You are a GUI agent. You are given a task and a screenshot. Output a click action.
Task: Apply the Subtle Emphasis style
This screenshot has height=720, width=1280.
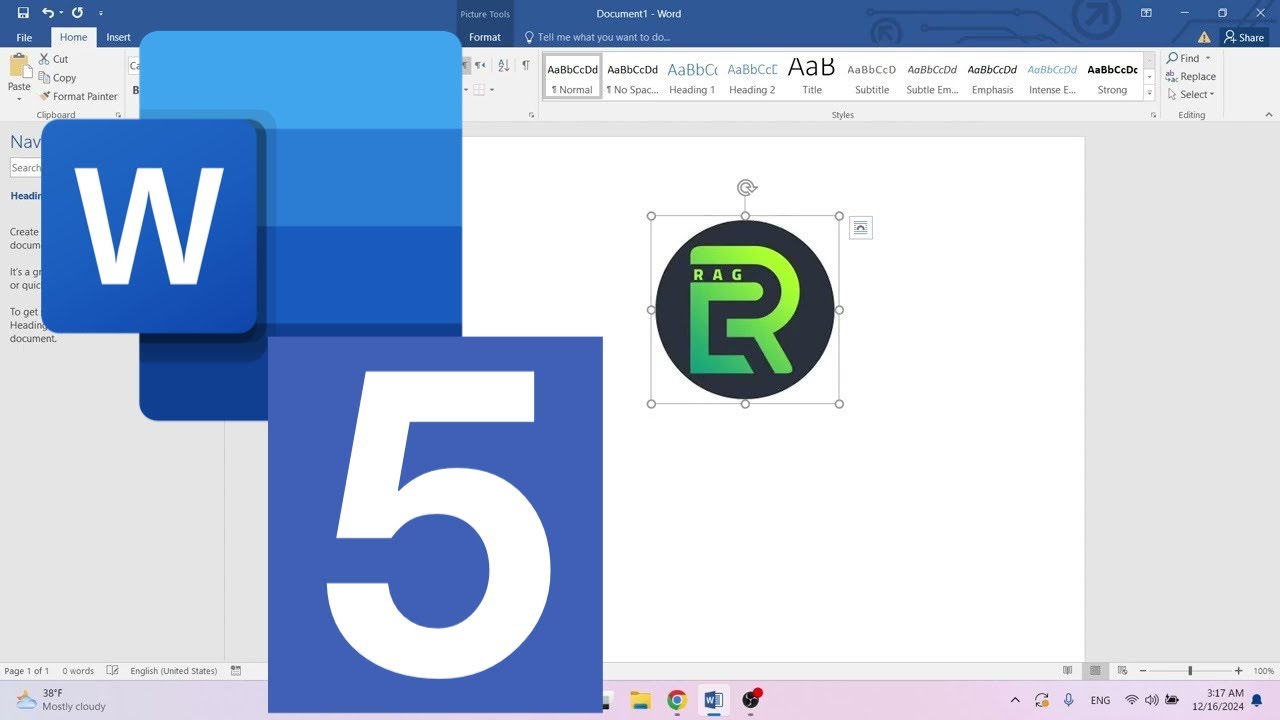coord(932,76)
